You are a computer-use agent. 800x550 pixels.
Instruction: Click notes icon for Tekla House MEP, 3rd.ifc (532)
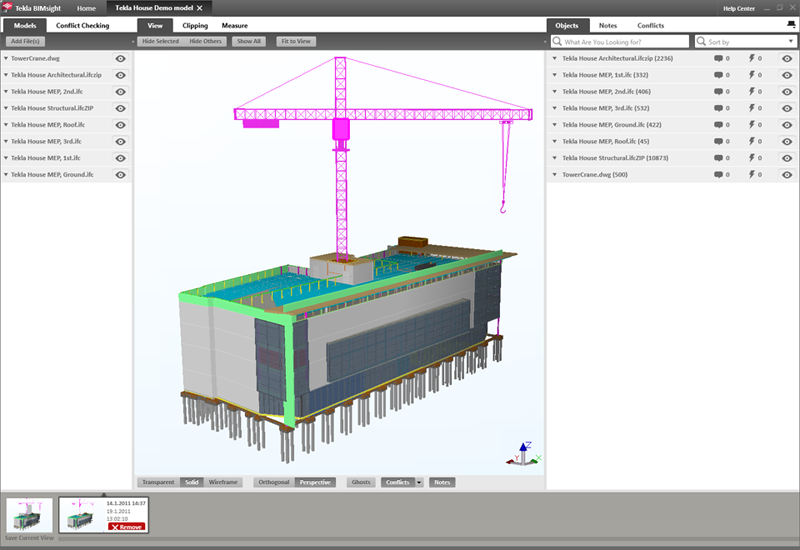718,108
